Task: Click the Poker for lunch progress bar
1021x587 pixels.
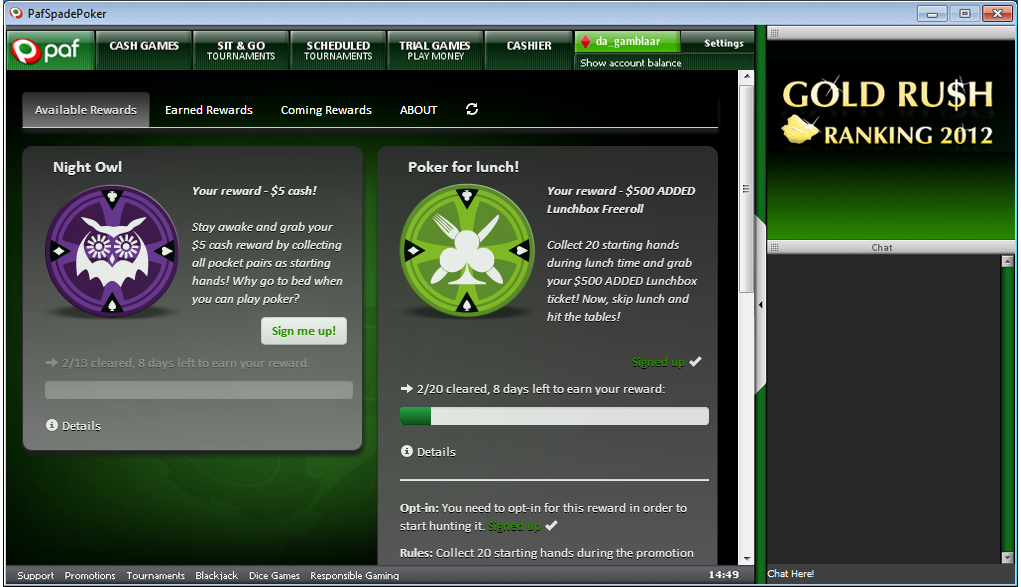Action: (x=554, y=416)
